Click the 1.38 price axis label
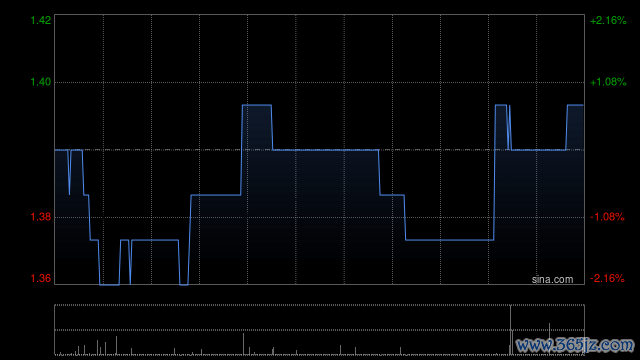Image resolution: width=640 pixels, height=360 pixels. [x=41, y=217]
